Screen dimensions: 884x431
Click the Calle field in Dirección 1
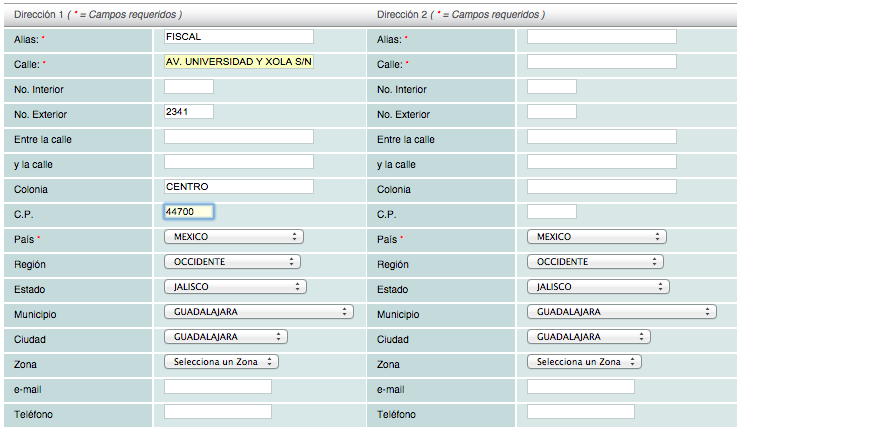point(238,62)
